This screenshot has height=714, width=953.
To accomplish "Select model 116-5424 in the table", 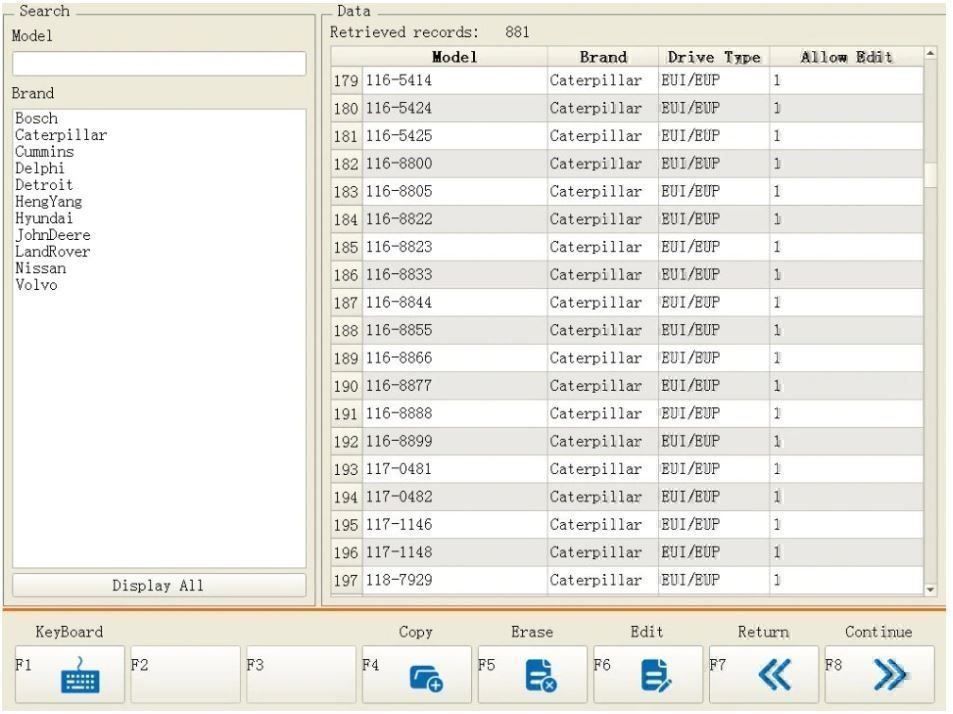I will click(x=455, y=108).
